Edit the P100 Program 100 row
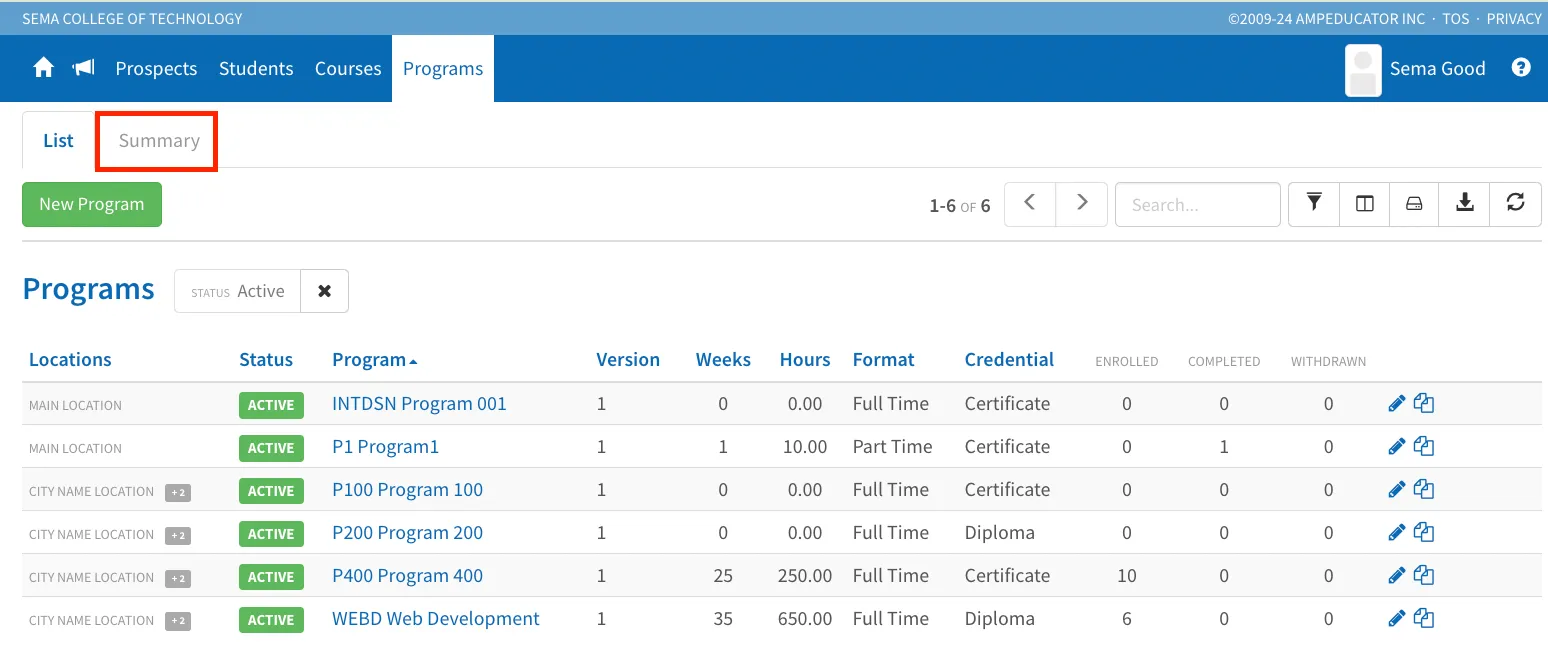The height and width of the screenshot is (660, 1548). coord(1397,490)
